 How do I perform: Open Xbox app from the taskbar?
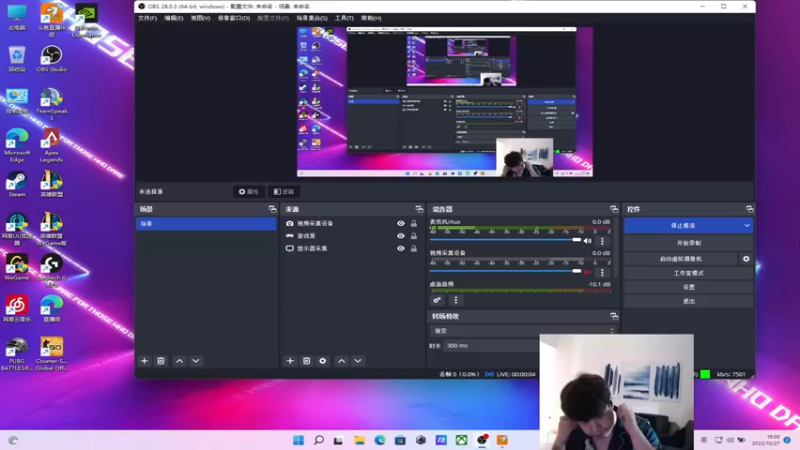(x=461, y=440)
